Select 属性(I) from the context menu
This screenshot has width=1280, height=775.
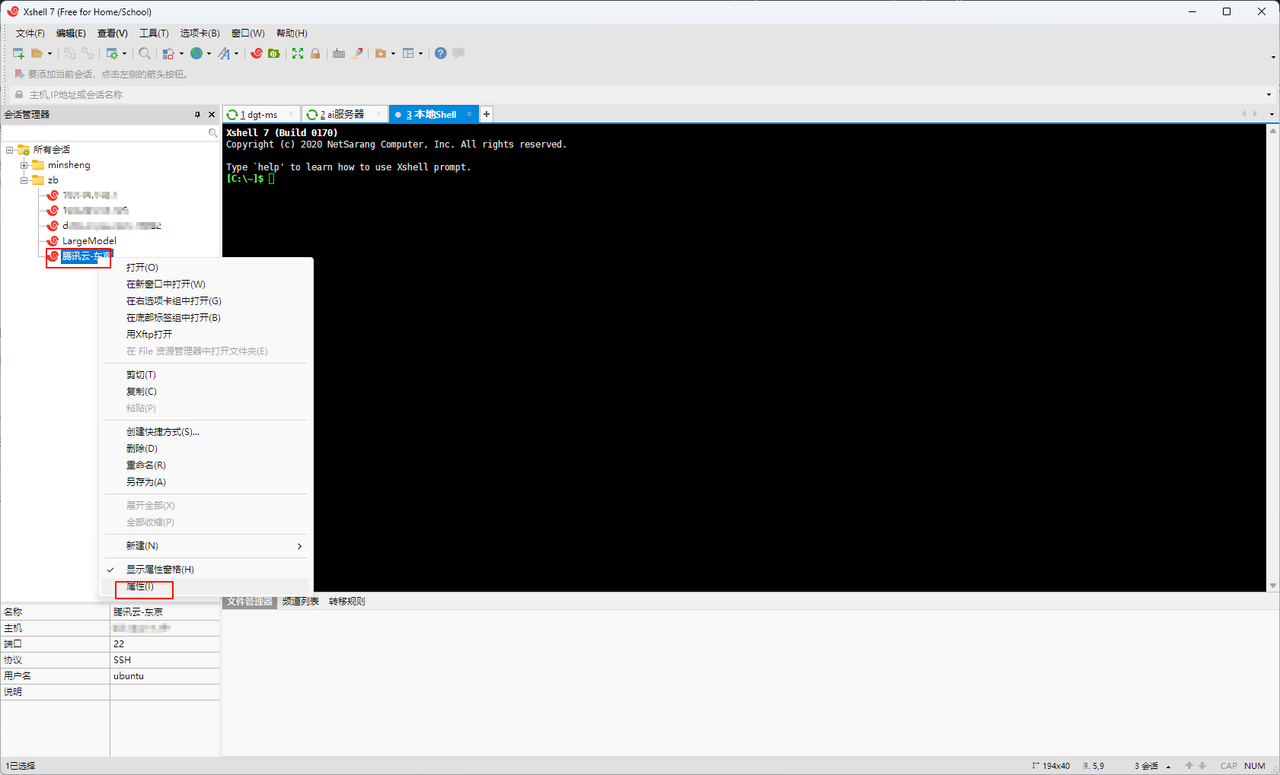click(140, 586)
